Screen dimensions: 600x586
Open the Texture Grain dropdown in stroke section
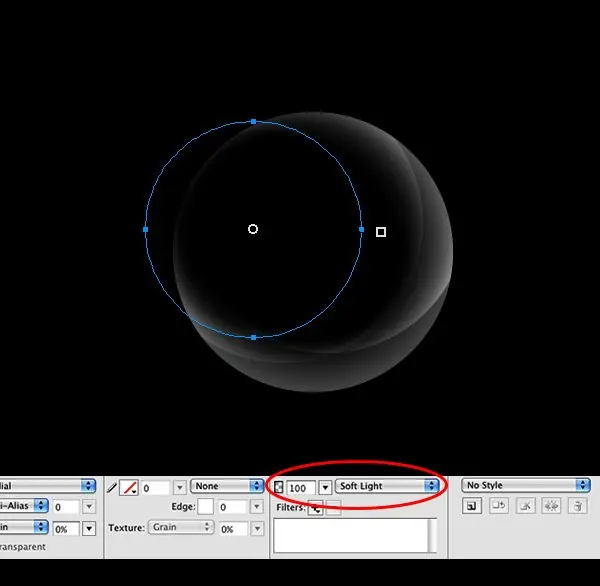pos(181,527)
